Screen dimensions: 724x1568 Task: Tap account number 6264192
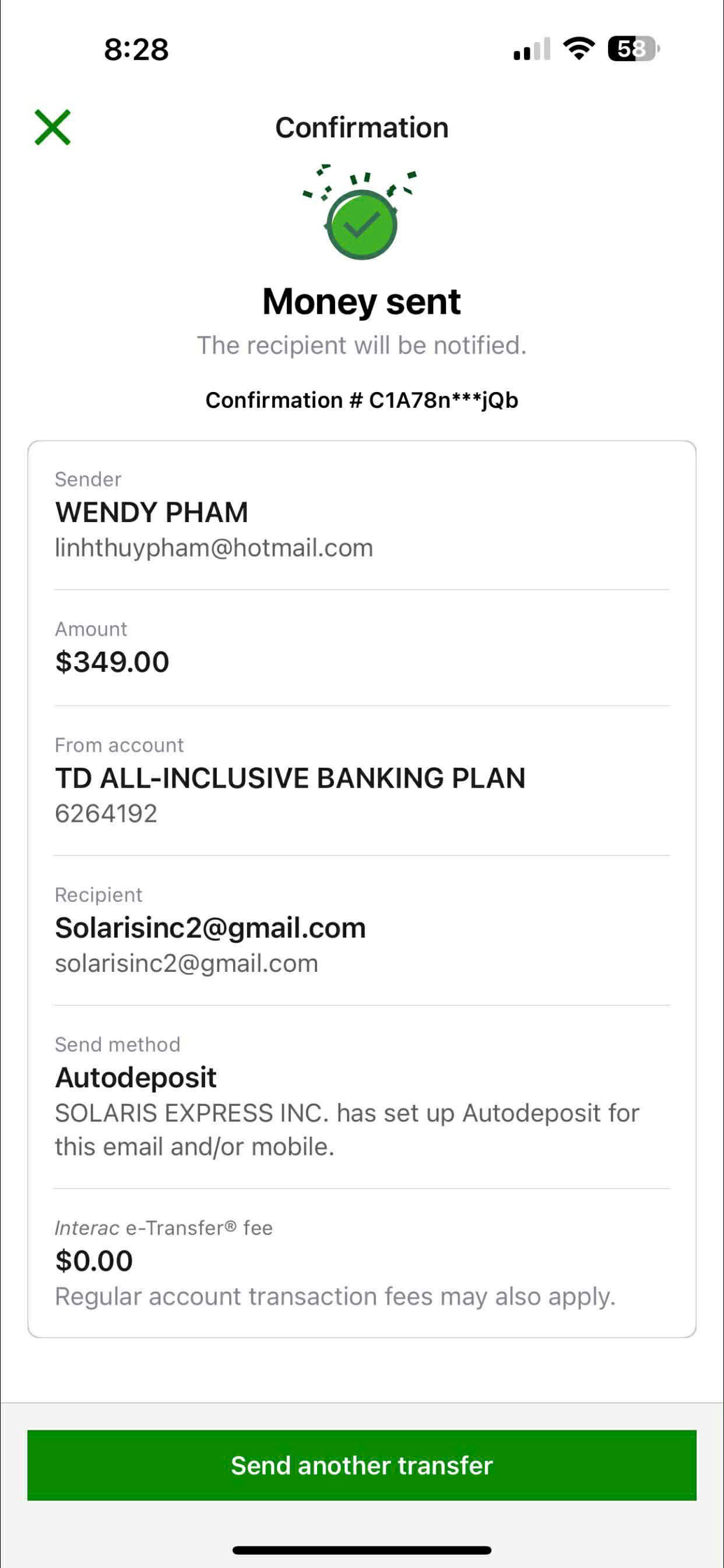[107, 813]
